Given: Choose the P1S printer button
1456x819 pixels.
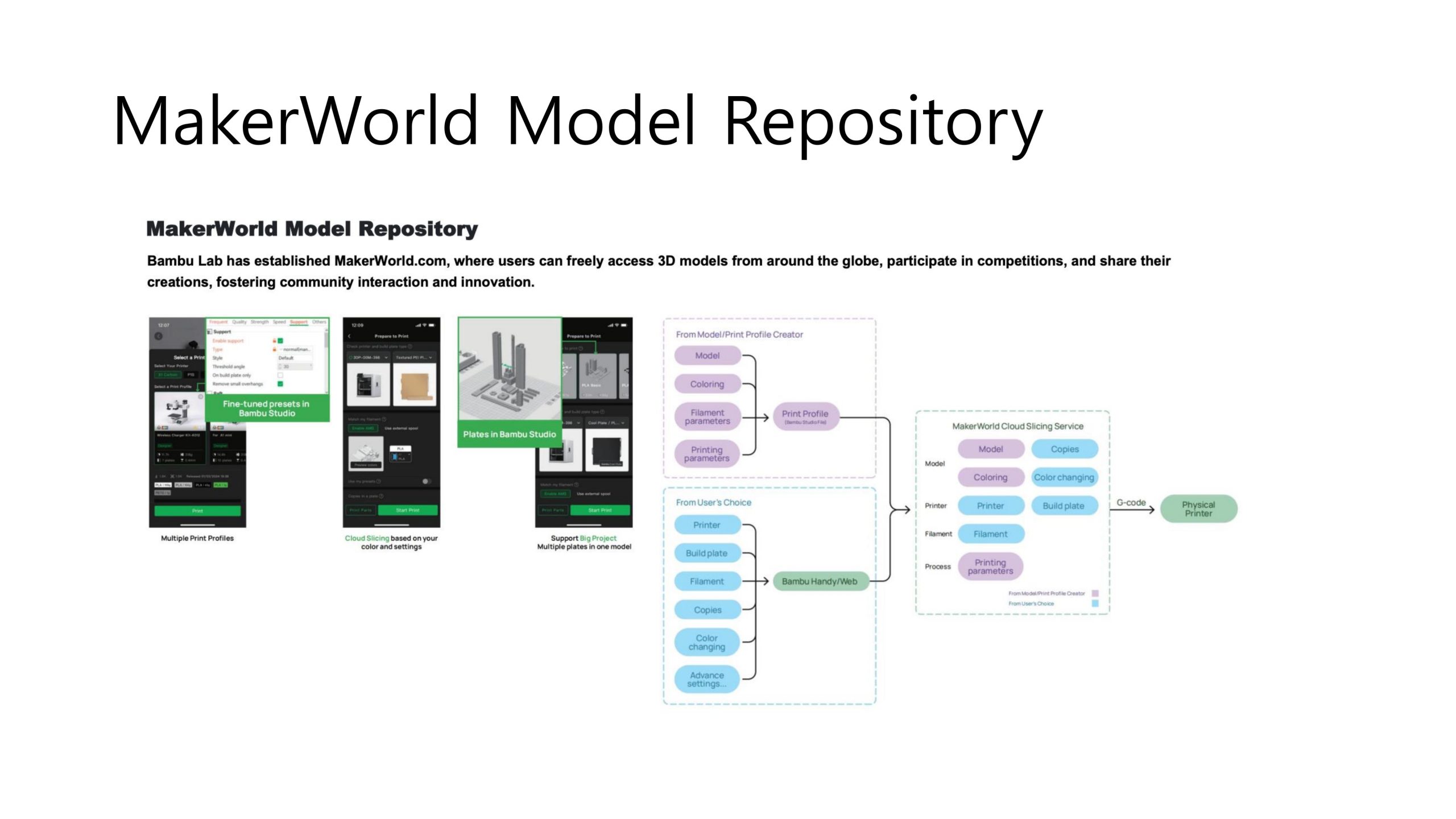Looking at the screenshot, I should click(x=191, y=375).
